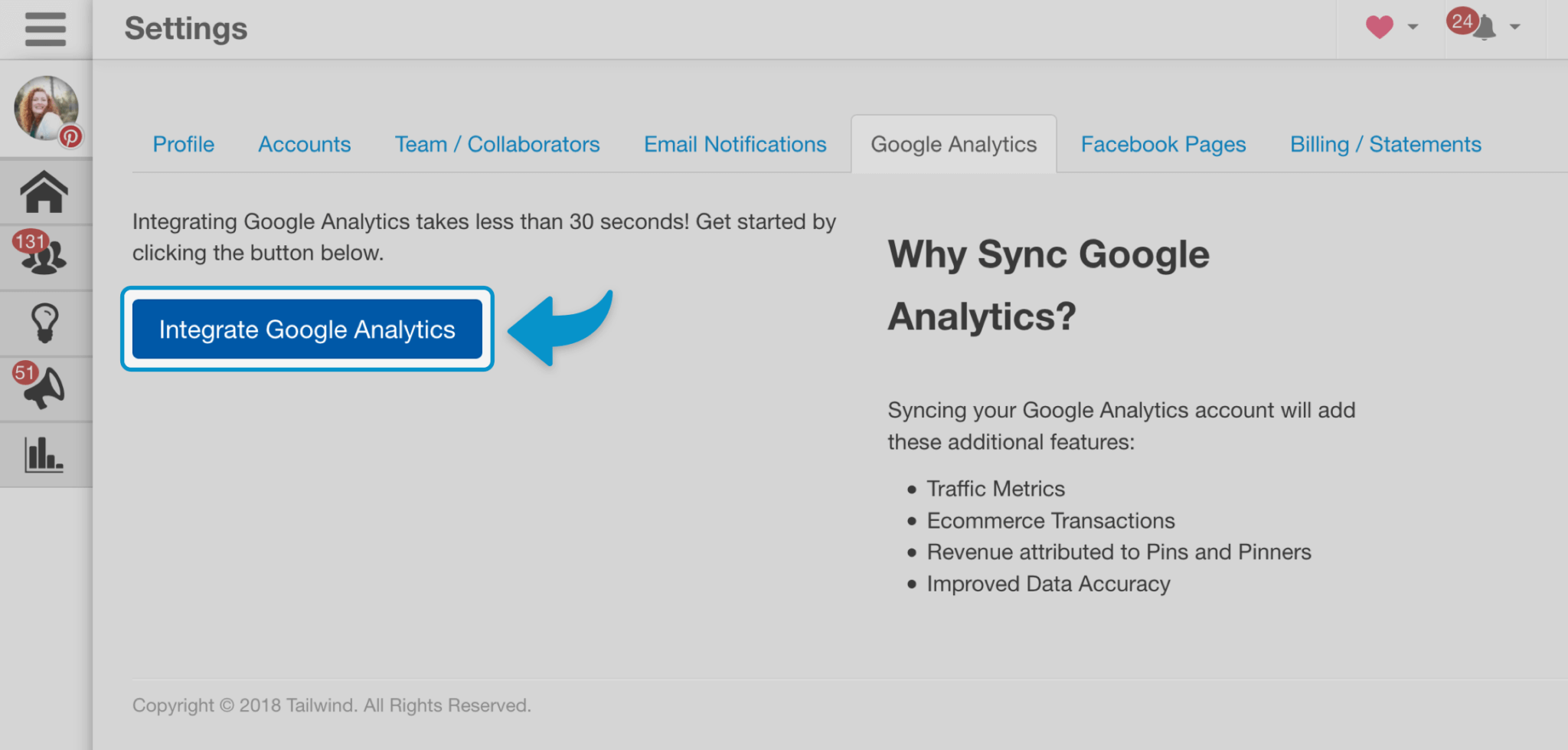Viewport: 1568px width, 750px height.
Task: Click the pink heart icon
Action: [x=1379, y=28]
